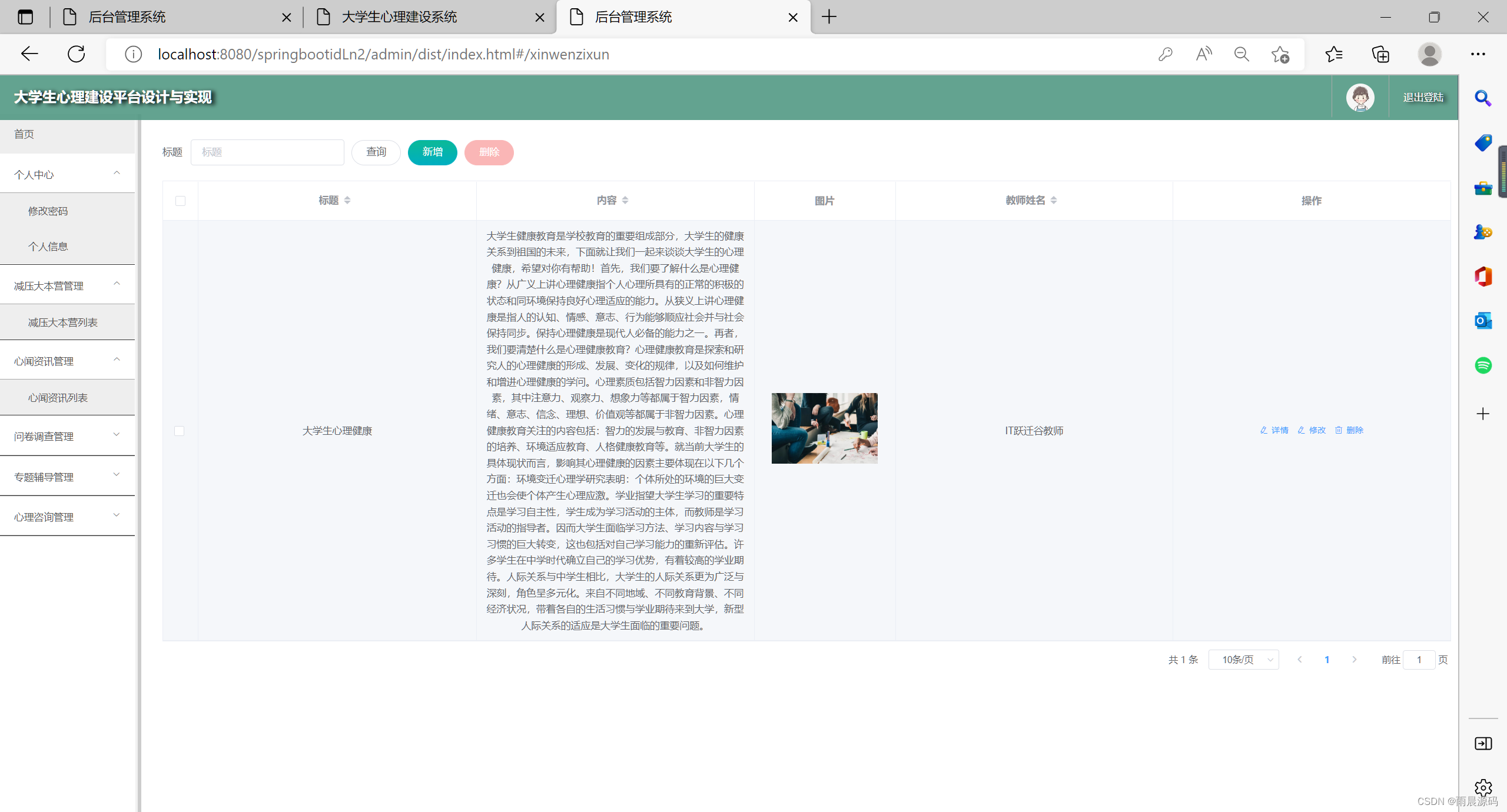Collapse the 个人中心 menu
The width and height of the screenshot is (1507, 812).
tap(67, 174)
